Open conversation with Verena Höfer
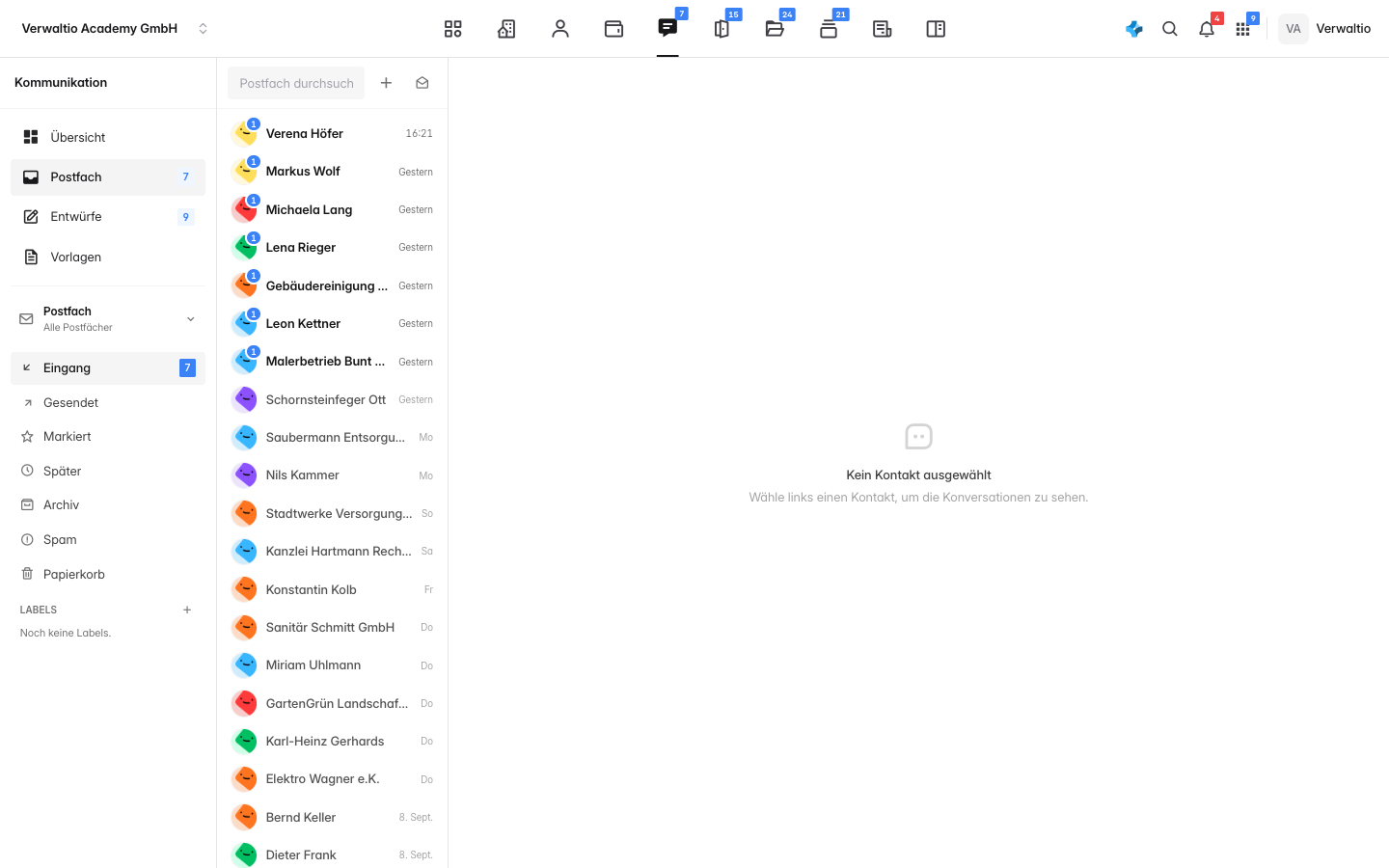Image resolution: width=1389 pixels, height=868 pixels. pyautogui.click(x=333, y=133)
